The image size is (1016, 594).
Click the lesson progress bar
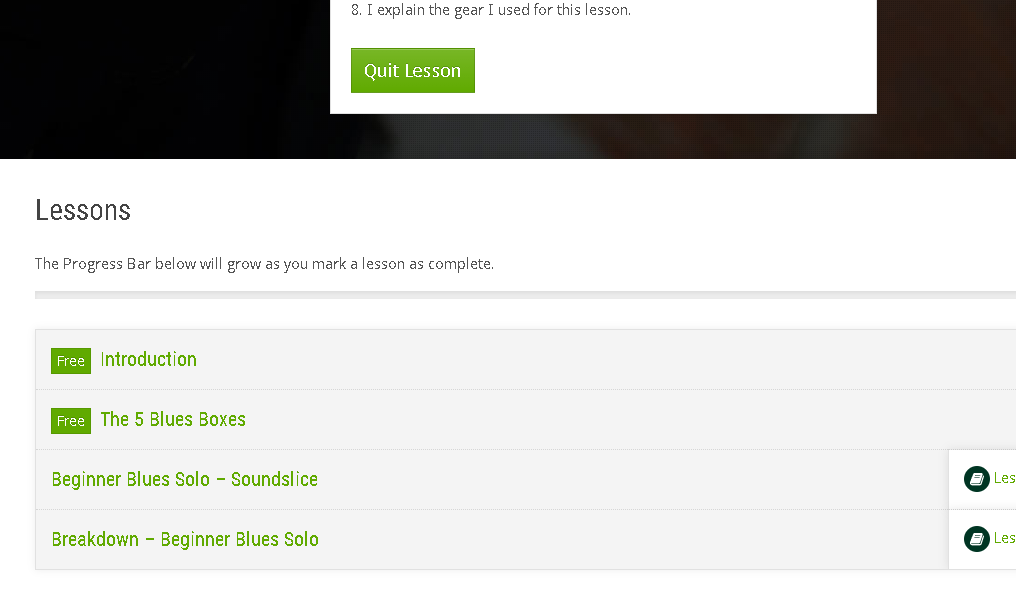tap(525, 295)
